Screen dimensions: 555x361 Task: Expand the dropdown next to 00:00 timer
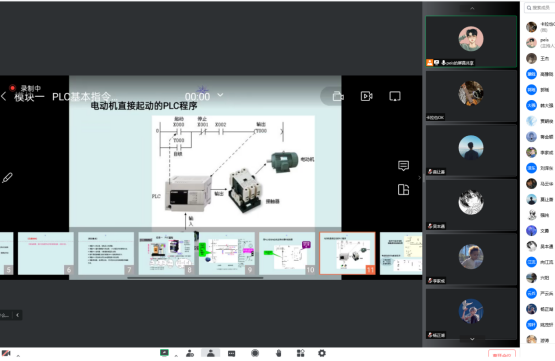(220, 95)
